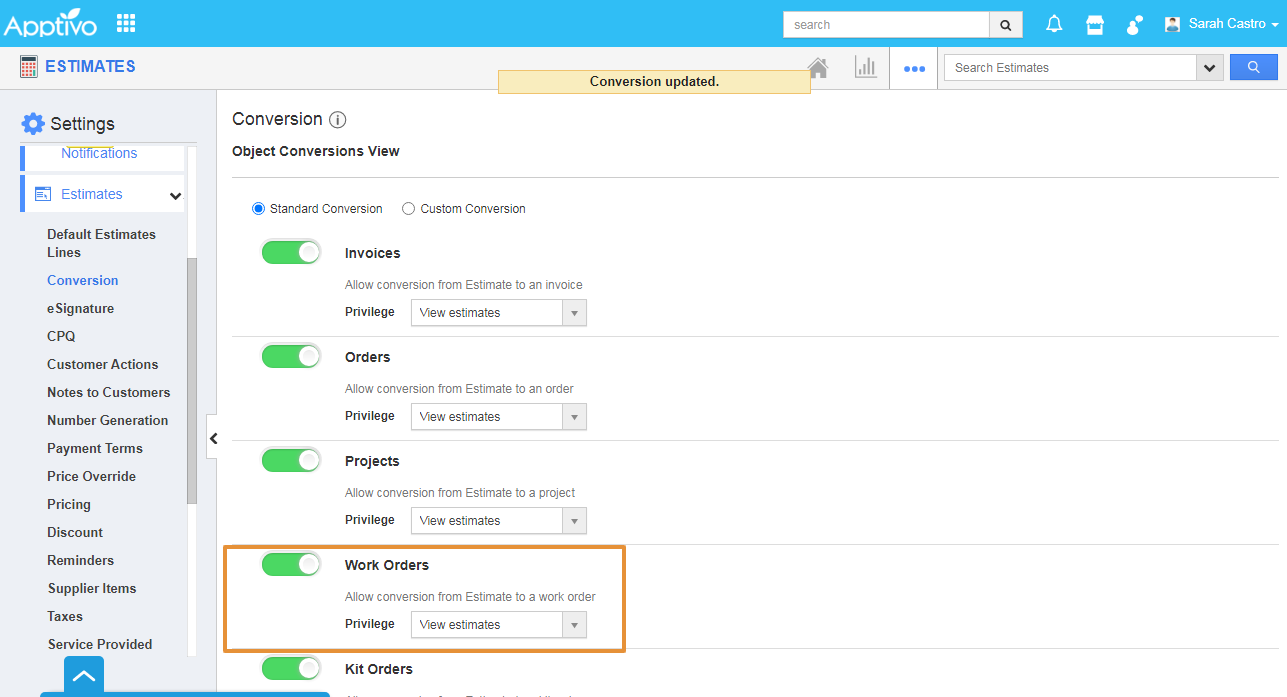The image size is (1287, 697).
Task: Click the Settings gear icon
Action: click(33, 124)
